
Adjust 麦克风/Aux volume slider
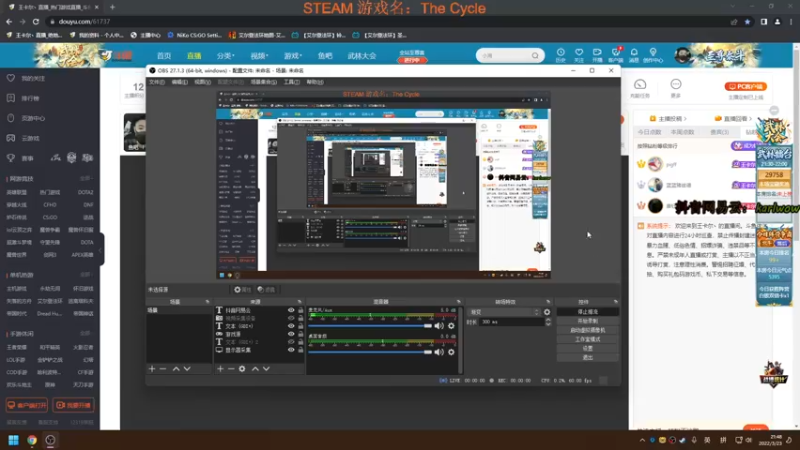pyautogui.click(x=370, y=326)
